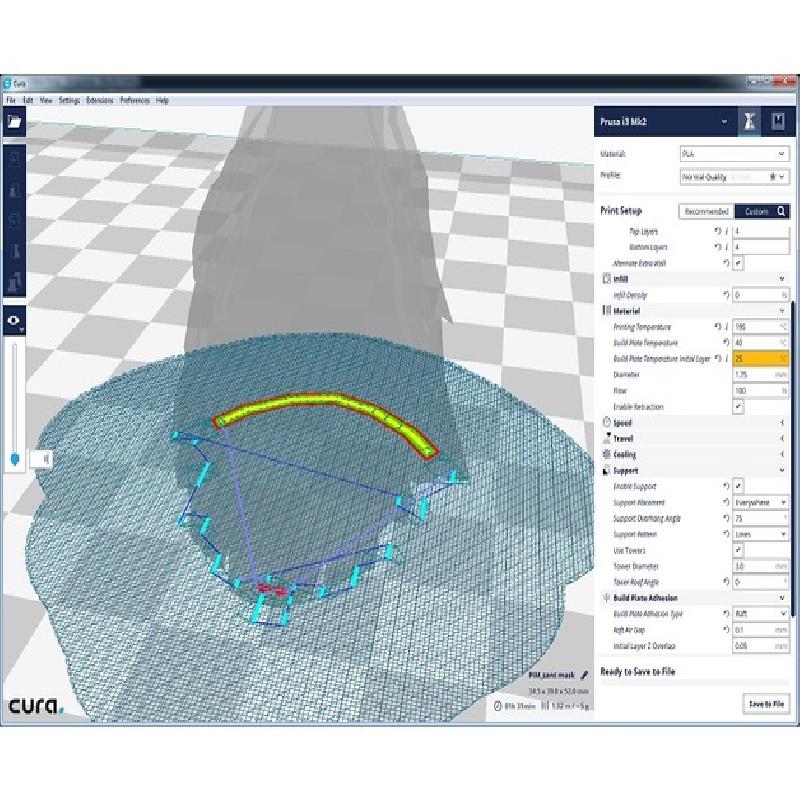Click the Initial Layer Z Overlap field
This screenshot has height=800, width=800.
761,646
